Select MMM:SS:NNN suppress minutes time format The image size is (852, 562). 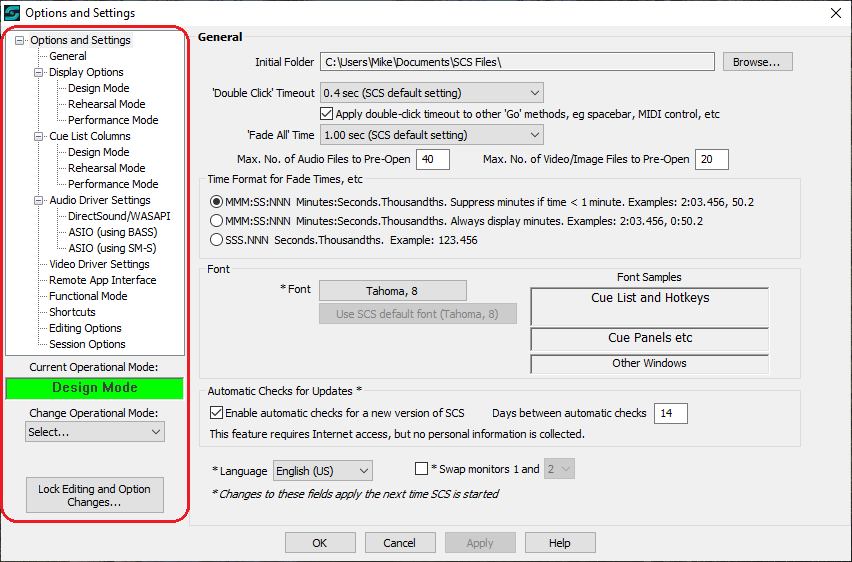pos(216,202)
